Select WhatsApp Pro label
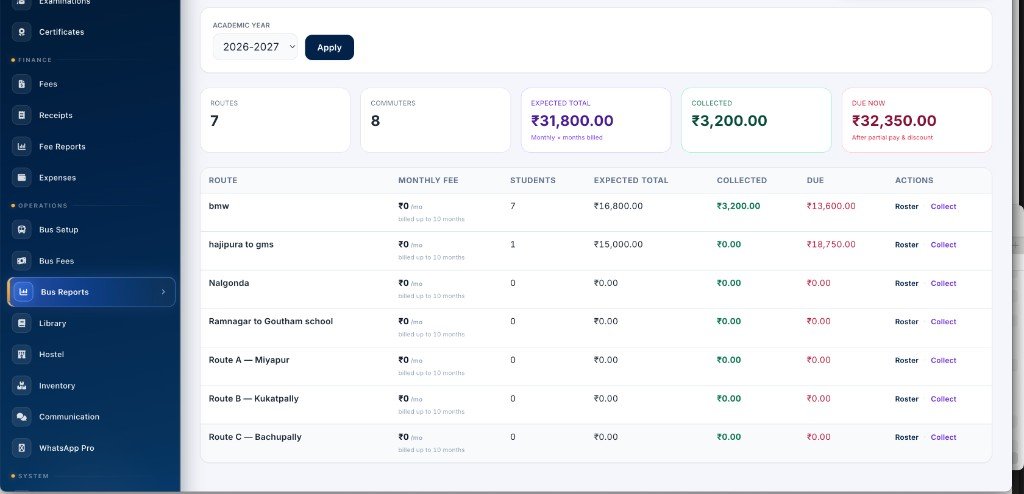Viewport: 1024px width, 494px height. click(67, 448)
